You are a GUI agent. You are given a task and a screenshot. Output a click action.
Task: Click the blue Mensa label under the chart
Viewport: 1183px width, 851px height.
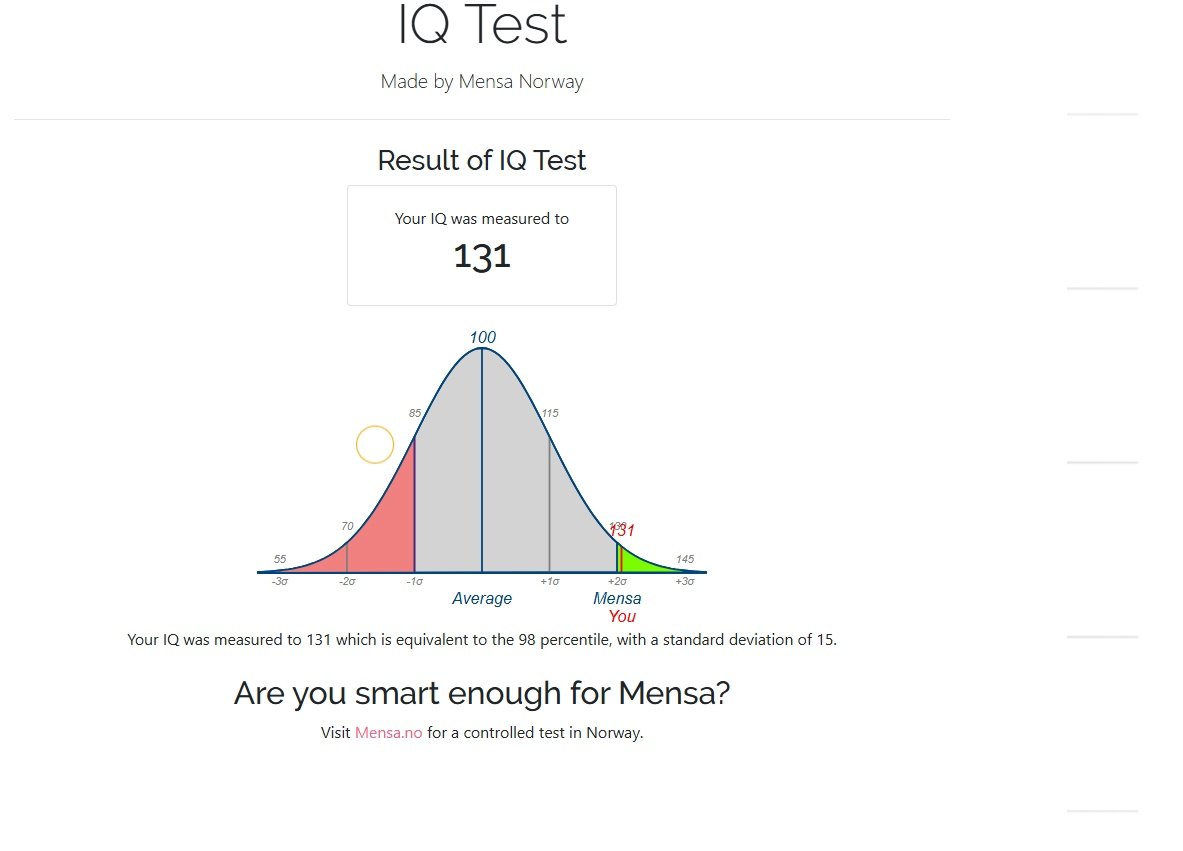pyautogui.click(x=617, y=598)
